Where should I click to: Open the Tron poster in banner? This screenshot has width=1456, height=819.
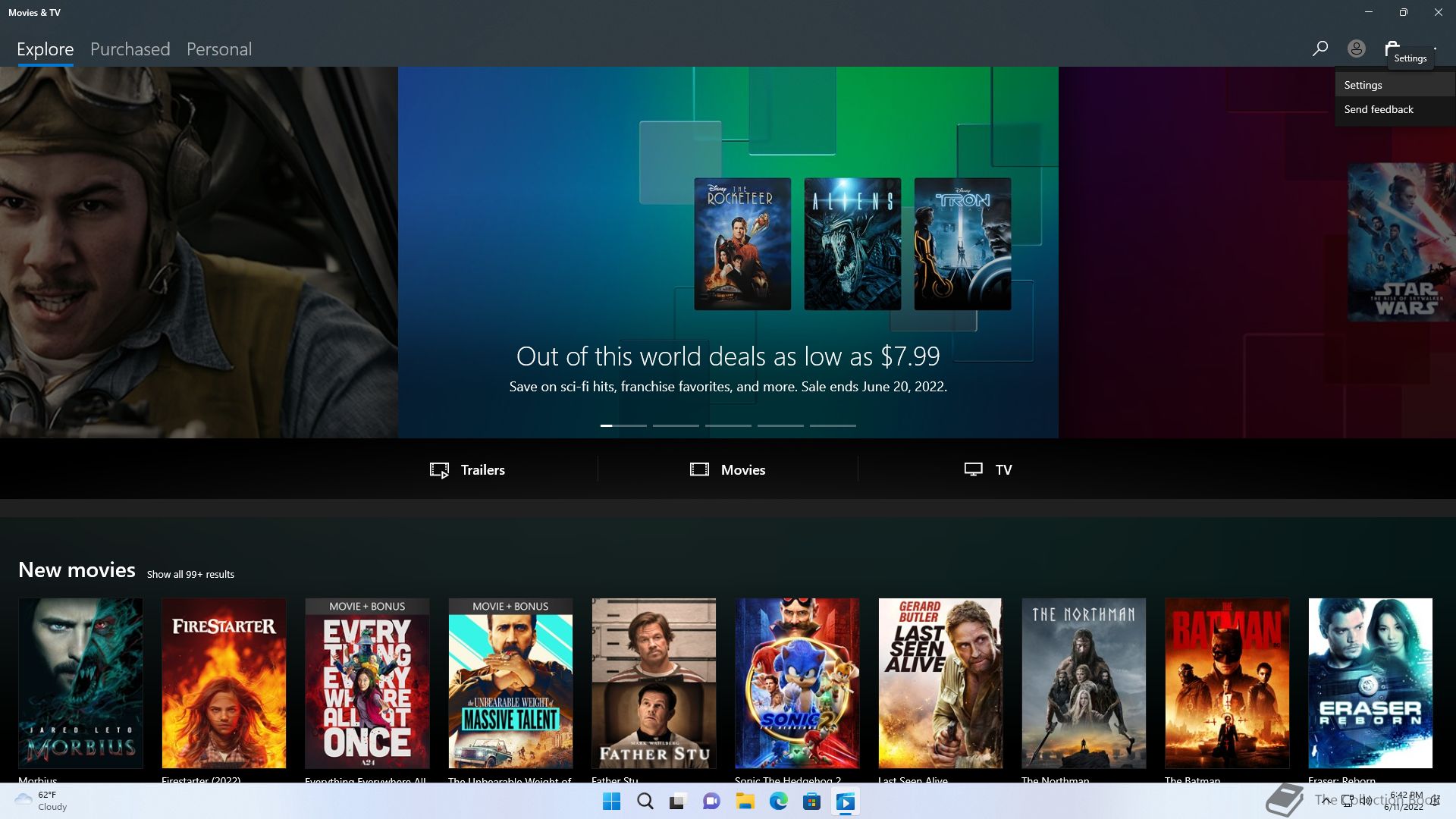[962, 244]
